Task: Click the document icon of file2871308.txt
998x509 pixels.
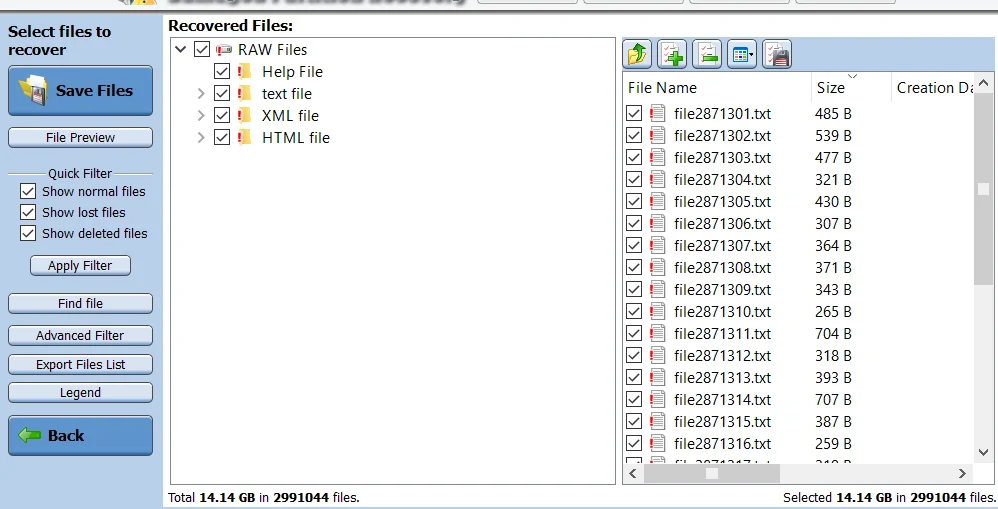Action: tap(657, 267)
